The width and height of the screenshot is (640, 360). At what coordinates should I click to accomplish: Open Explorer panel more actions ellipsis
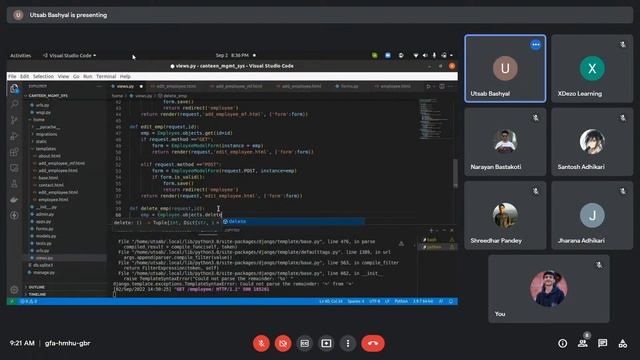(x=99, y=86)
